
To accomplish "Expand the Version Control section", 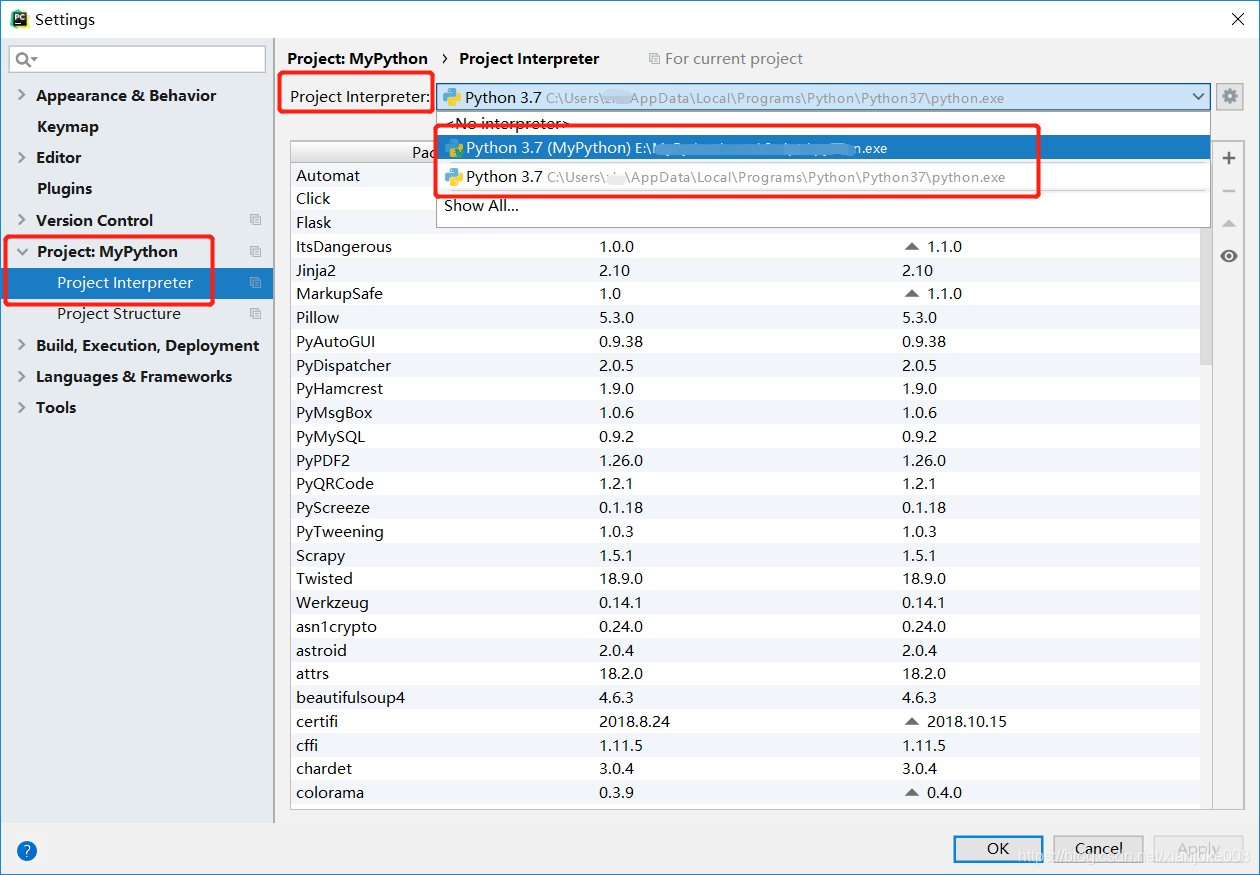I will 22,220.
